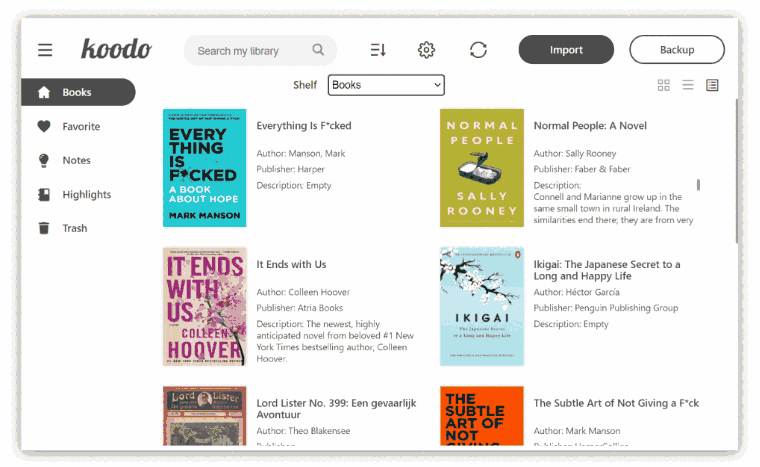Click the Search my library field
This screenshot has height=467, width=760.
point(250,50)
